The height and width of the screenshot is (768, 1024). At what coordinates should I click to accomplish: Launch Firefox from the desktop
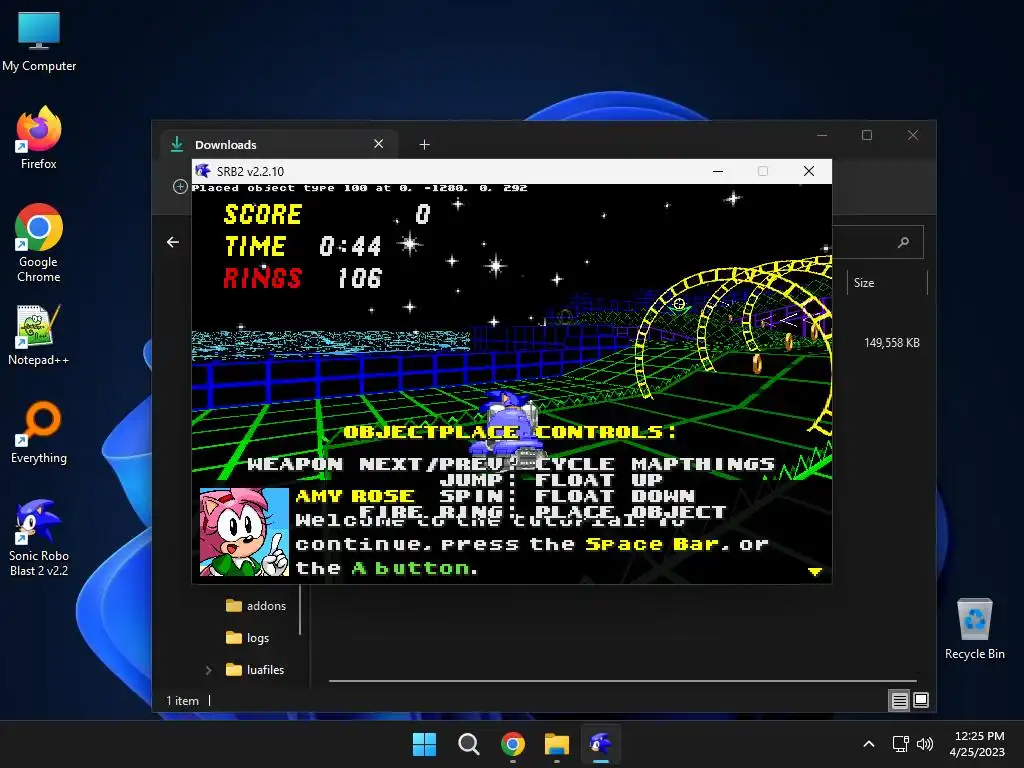click(39, 138)
